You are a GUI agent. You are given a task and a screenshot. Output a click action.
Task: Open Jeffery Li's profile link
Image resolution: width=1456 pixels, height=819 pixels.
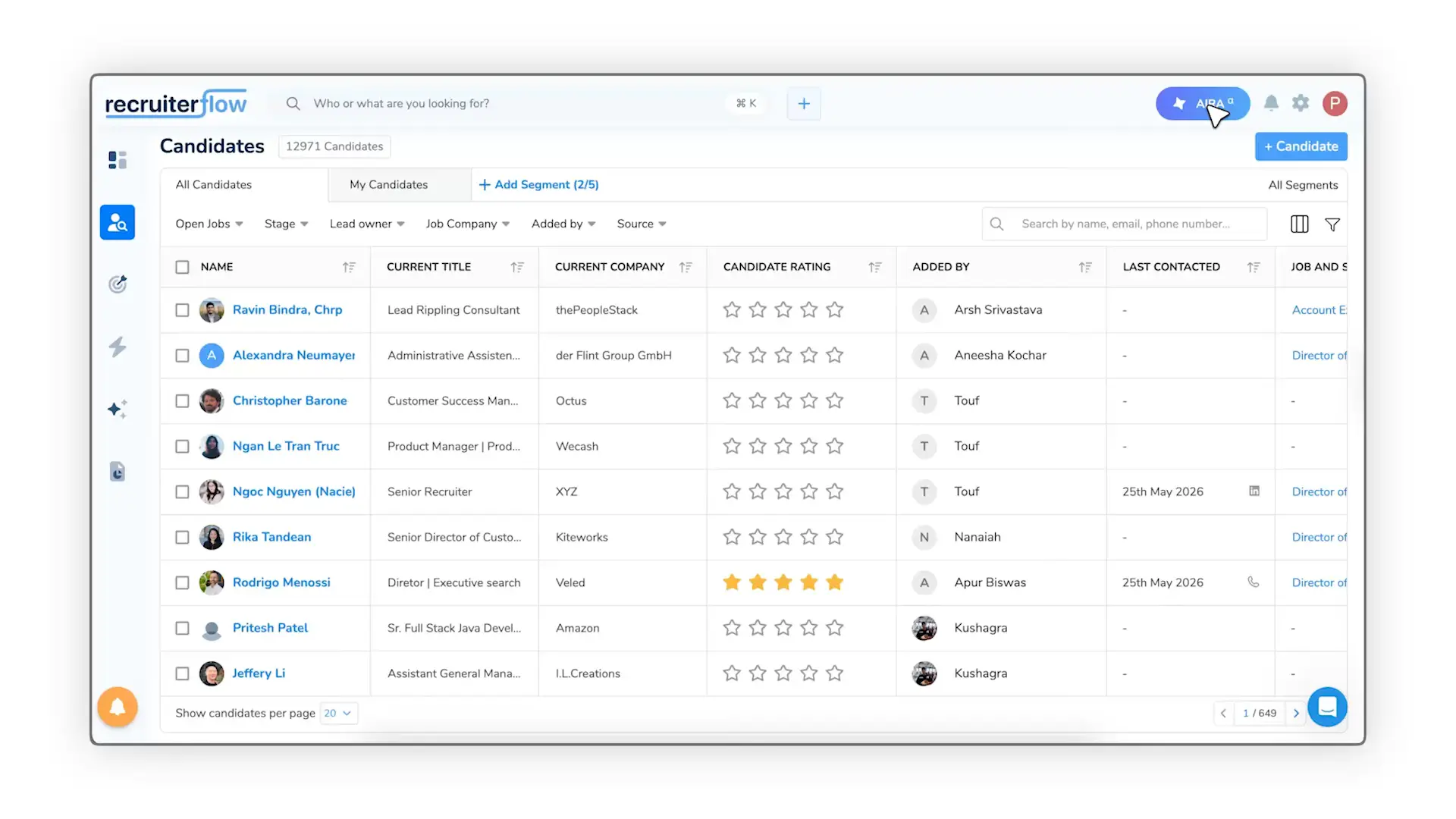(259, 673)
